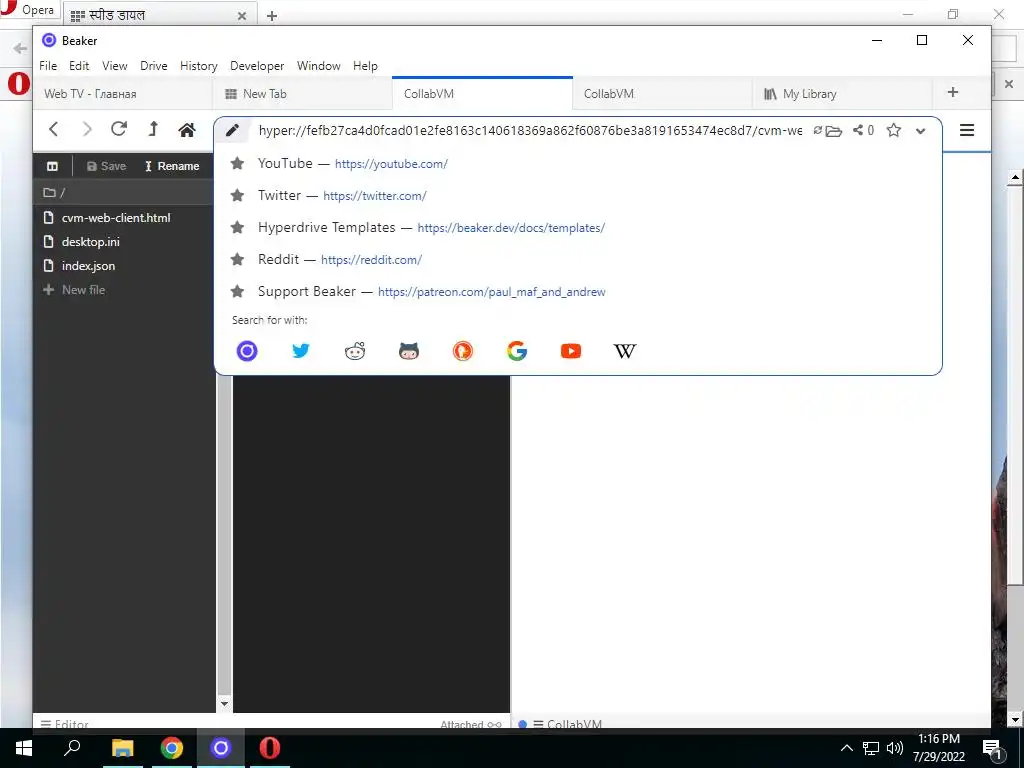The image size is (1024, 768).
Task: Search with the GitHub octocat icon
Action: point(409,351)
